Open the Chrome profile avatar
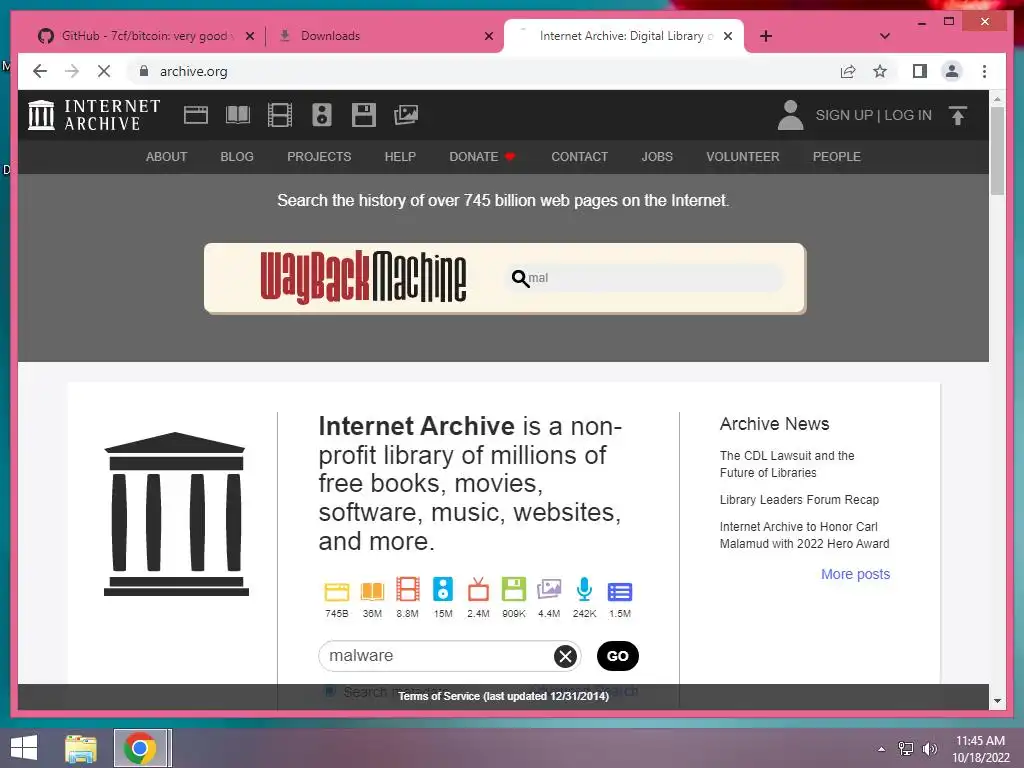This screenshot has width=1024, height=768. [952, 71]
